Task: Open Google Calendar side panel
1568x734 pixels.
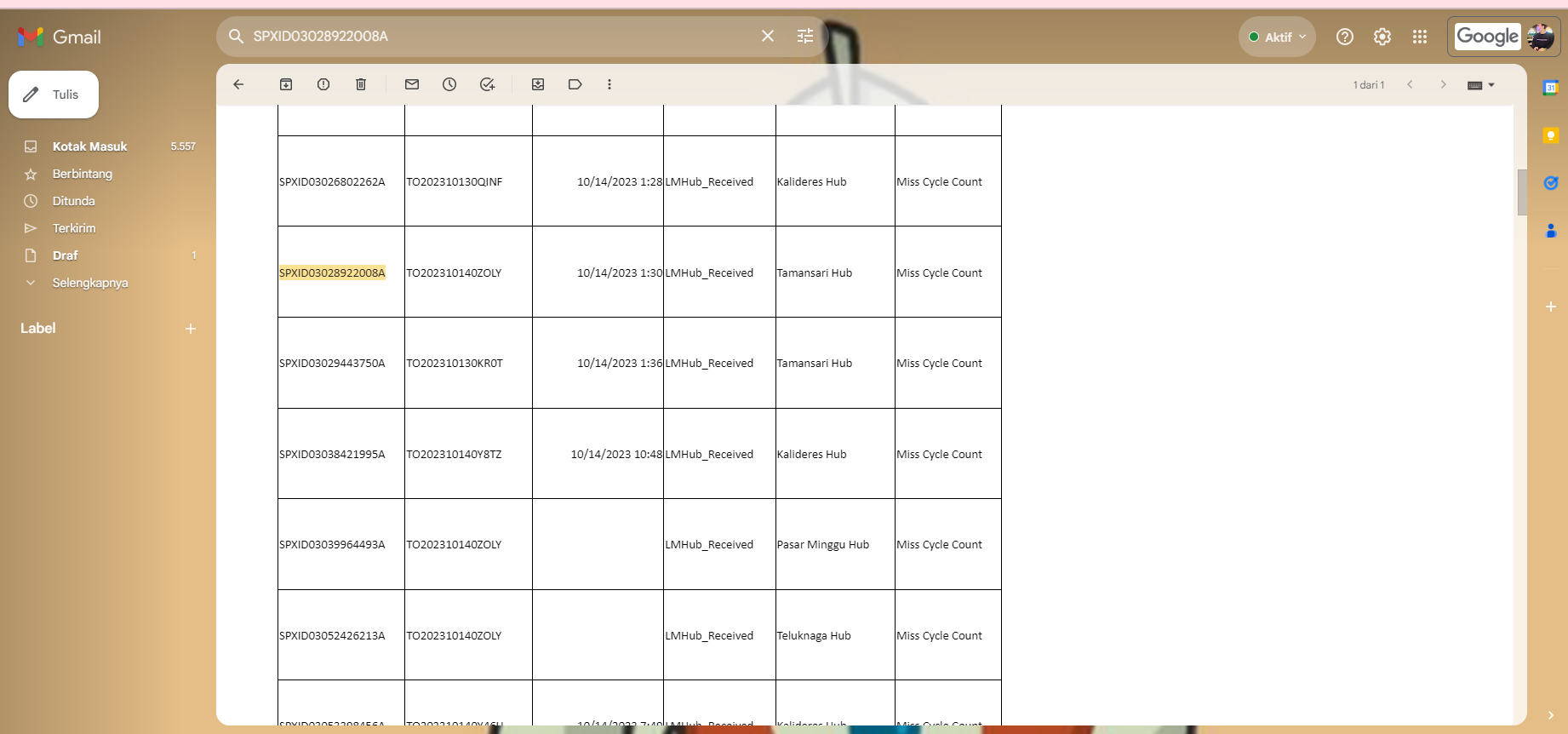Action: 1551,88
